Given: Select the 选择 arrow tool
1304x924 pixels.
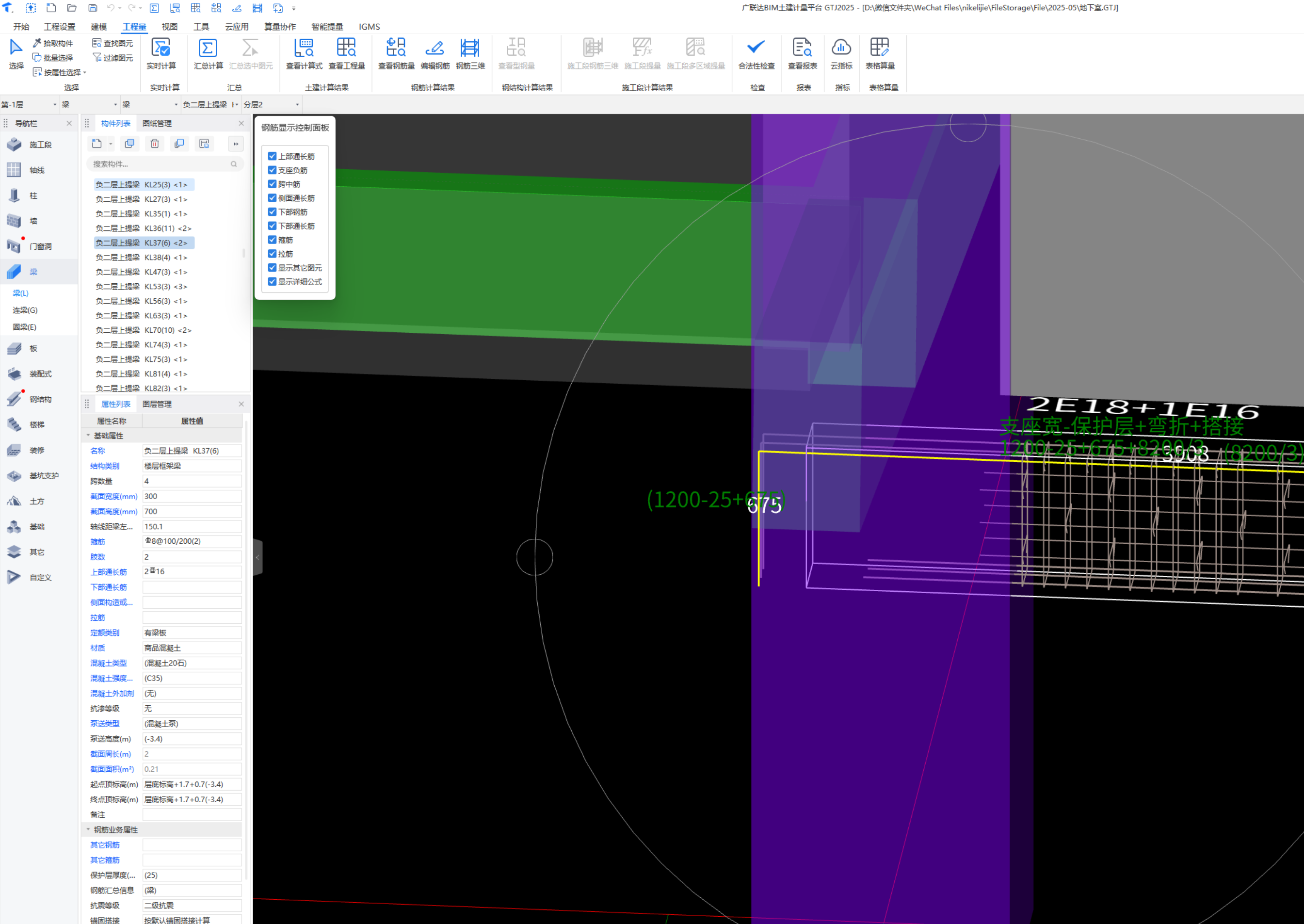Looking at the screenshot, I should 16,53.
